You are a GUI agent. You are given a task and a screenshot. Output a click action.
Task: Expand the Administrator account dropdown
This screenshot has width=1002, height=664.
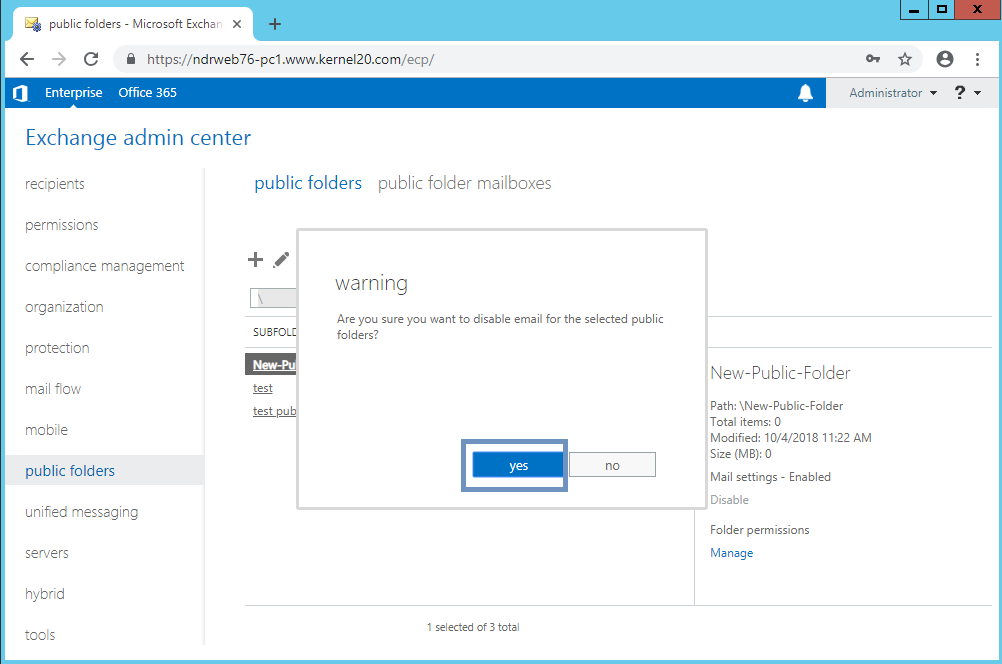click(x=893, y=93)
